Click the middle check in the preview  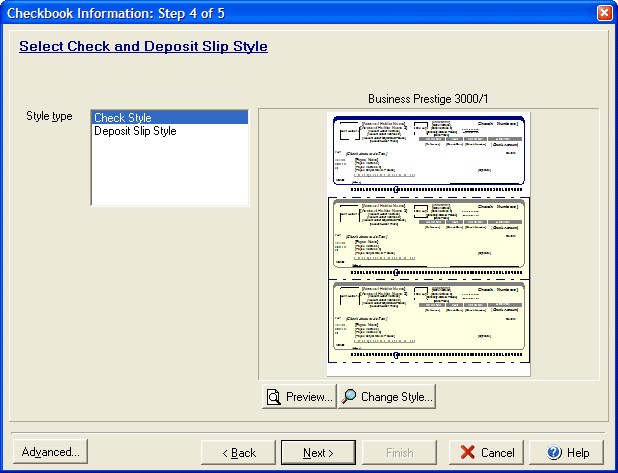(x=428, y=236)
